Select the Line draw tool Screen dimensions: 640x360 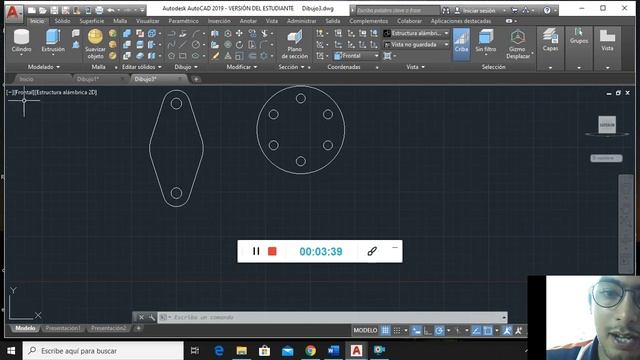(x=183, y=44)
